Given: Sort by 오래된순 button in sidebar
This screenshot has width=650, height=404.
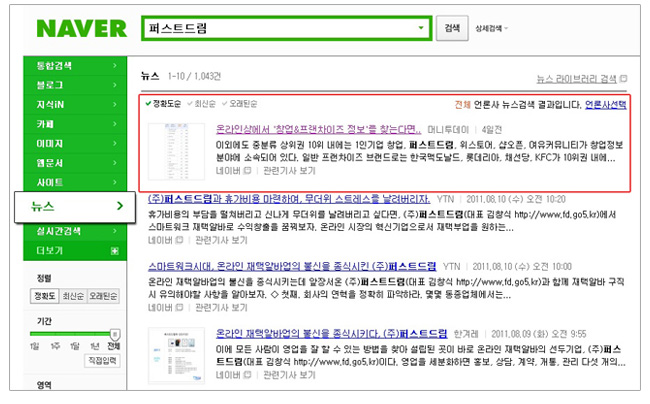Looking at the screenshot, I should 103,296.
